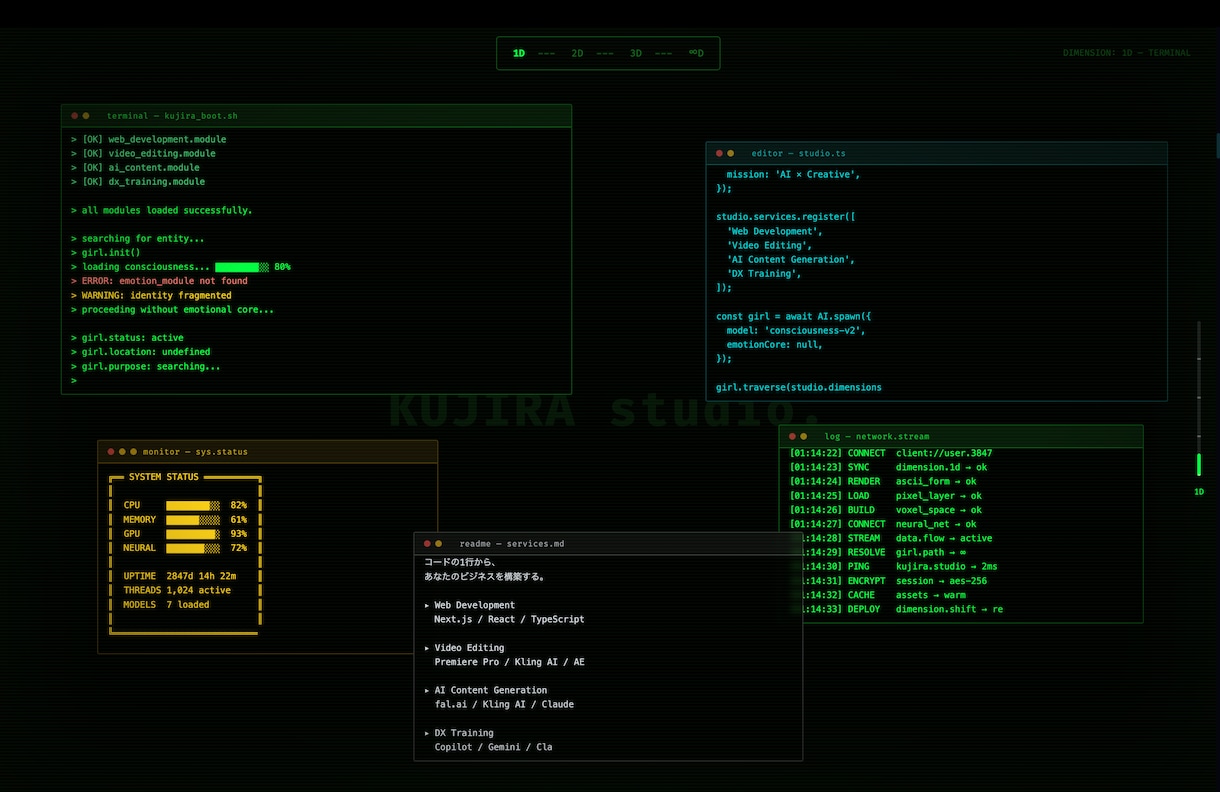The image size is (1220, 792).
Task: Click the 'THREADS 1,024 active' row
Action: pyautogui.click(x=177, y=590)
